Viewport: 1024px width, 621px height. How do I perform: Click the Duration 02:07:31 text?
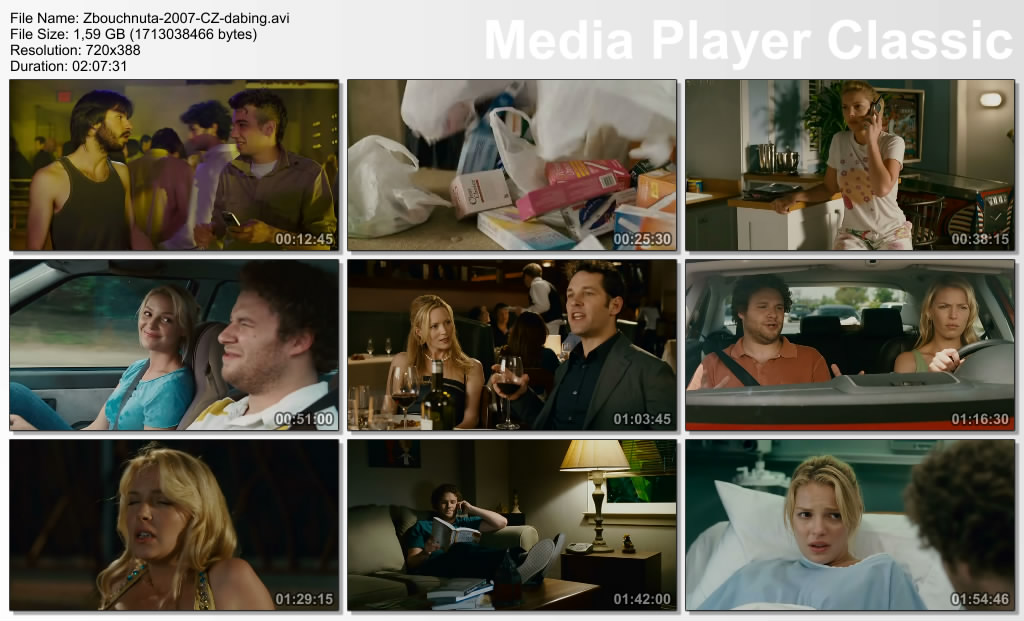(x=67, y=66)
